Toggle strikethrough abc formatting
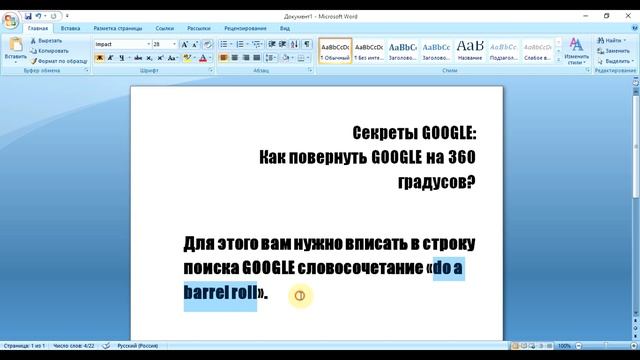 click(x=138, y=58)
